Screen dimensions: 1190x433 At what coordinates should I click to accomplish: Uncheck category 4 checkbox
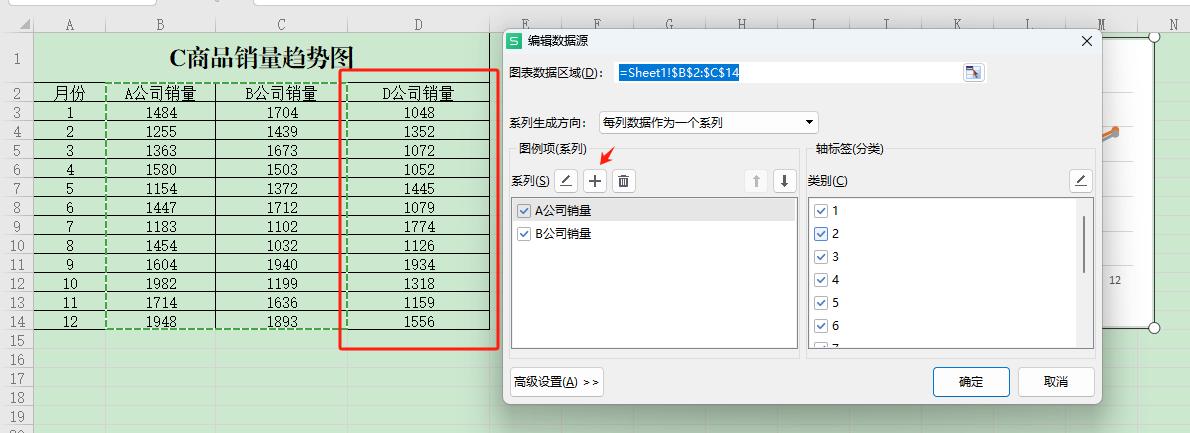click(820, 280)
